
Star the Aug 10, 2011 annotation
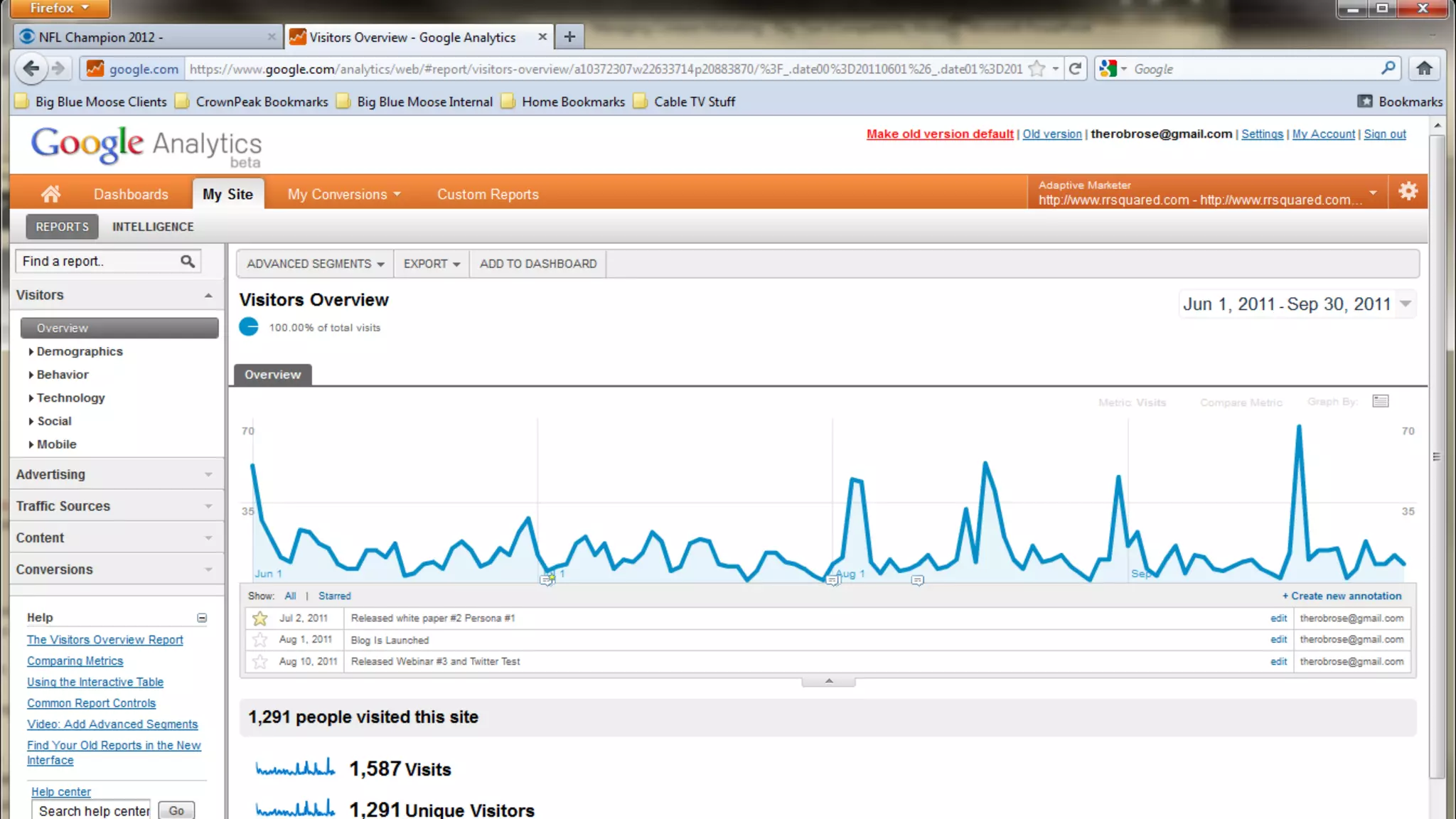260,662
